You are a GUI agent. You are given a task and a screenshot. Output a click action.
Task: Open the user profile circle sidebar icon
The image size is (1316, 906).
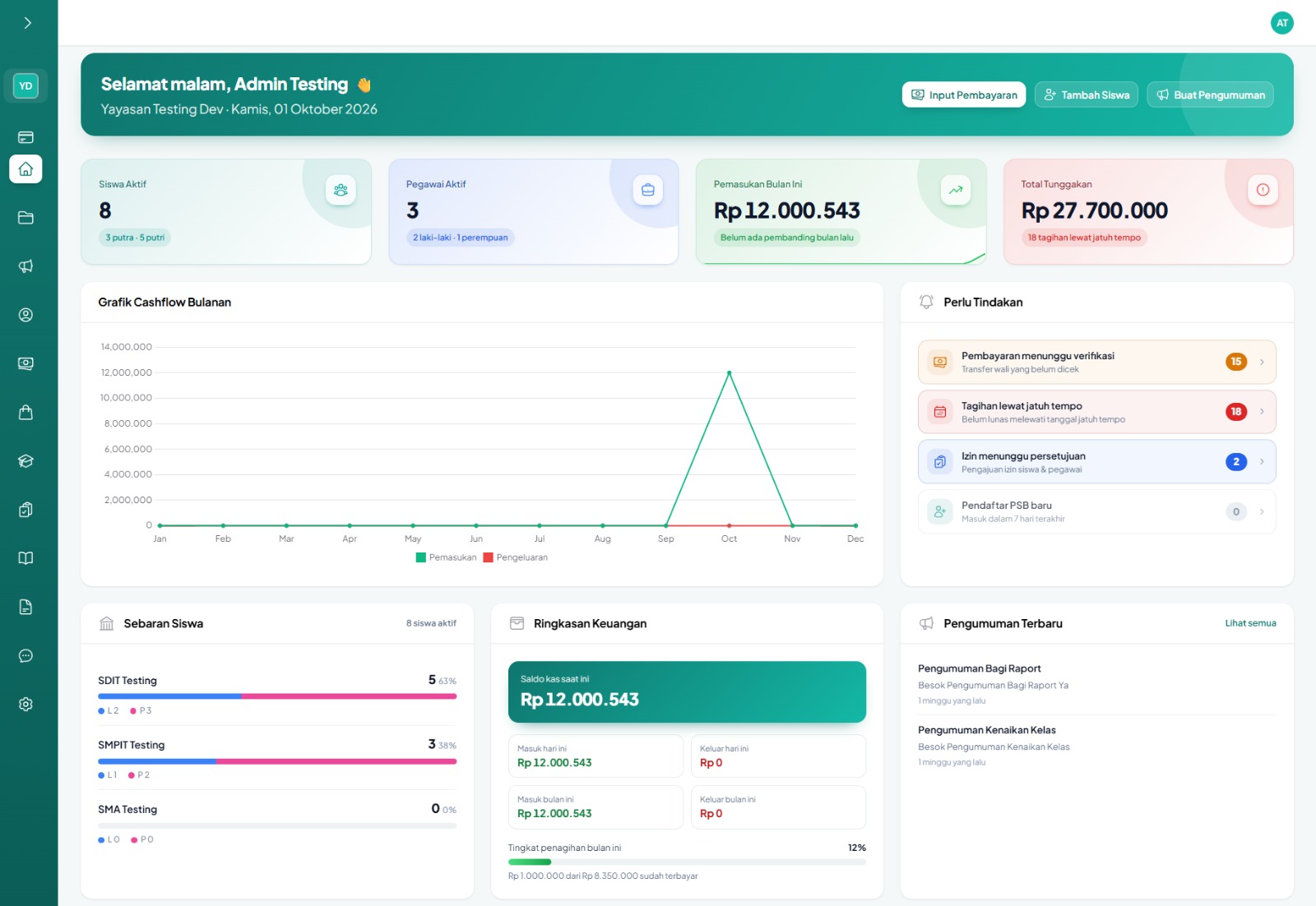pos(25,315)
